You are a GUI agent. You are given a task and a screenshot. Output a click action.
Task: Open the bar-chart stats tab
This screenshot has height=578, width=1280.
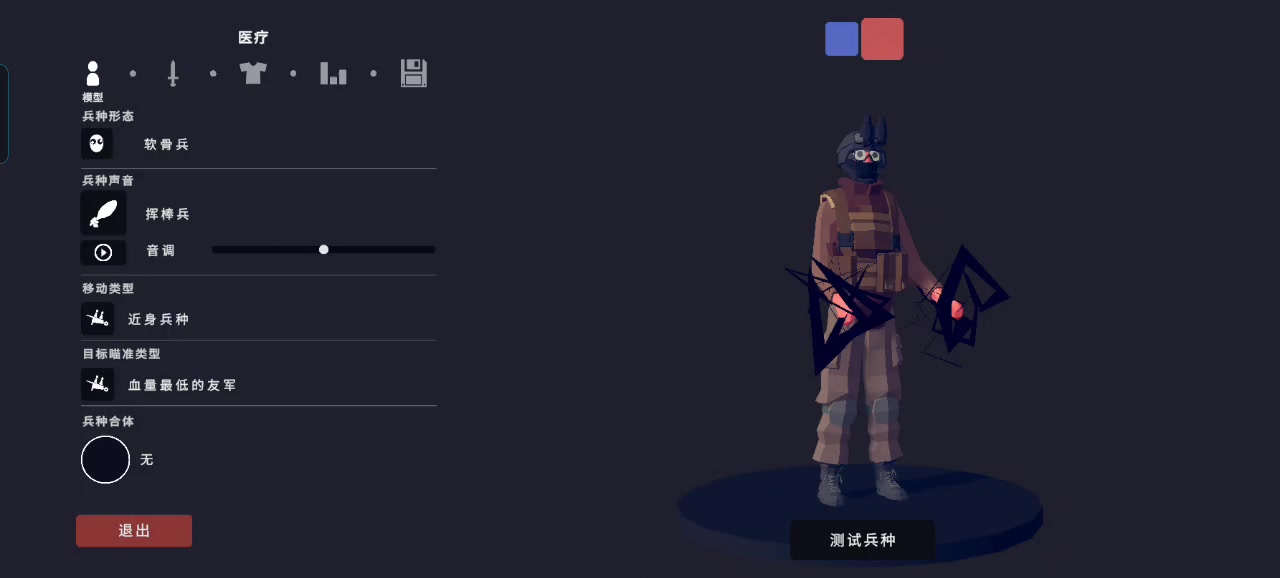coord(333,73)
